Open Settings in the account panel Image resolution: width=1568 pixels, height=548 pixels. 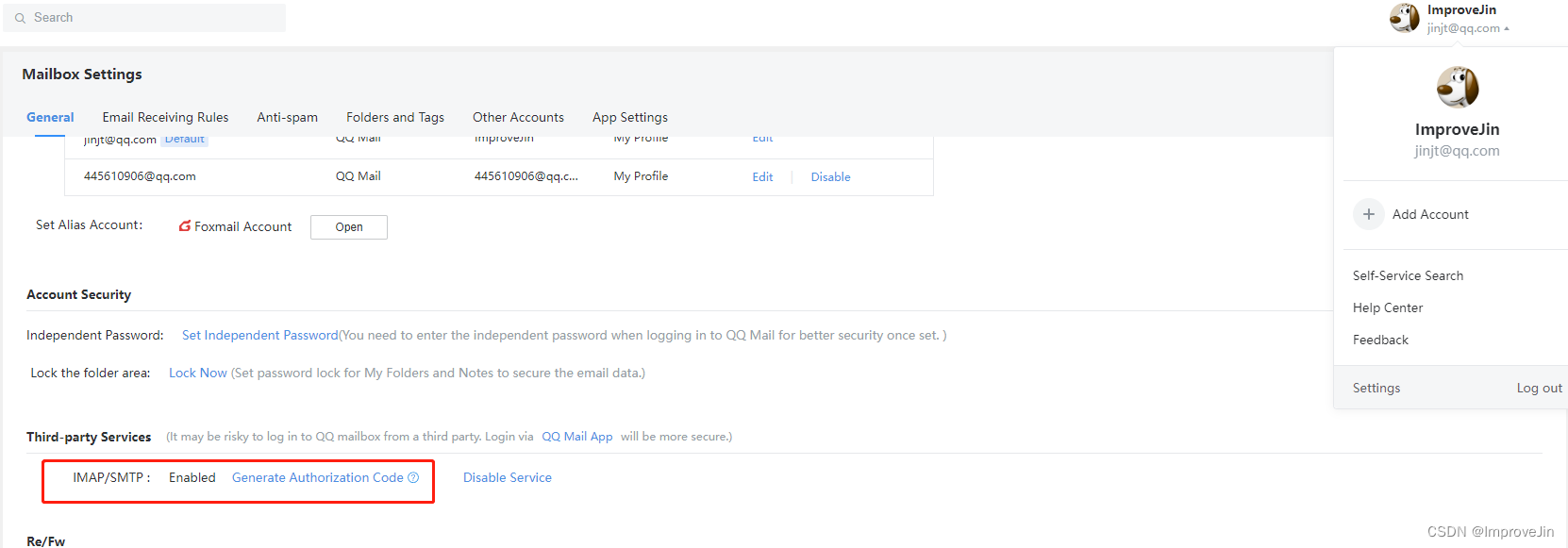(1376, 388)
